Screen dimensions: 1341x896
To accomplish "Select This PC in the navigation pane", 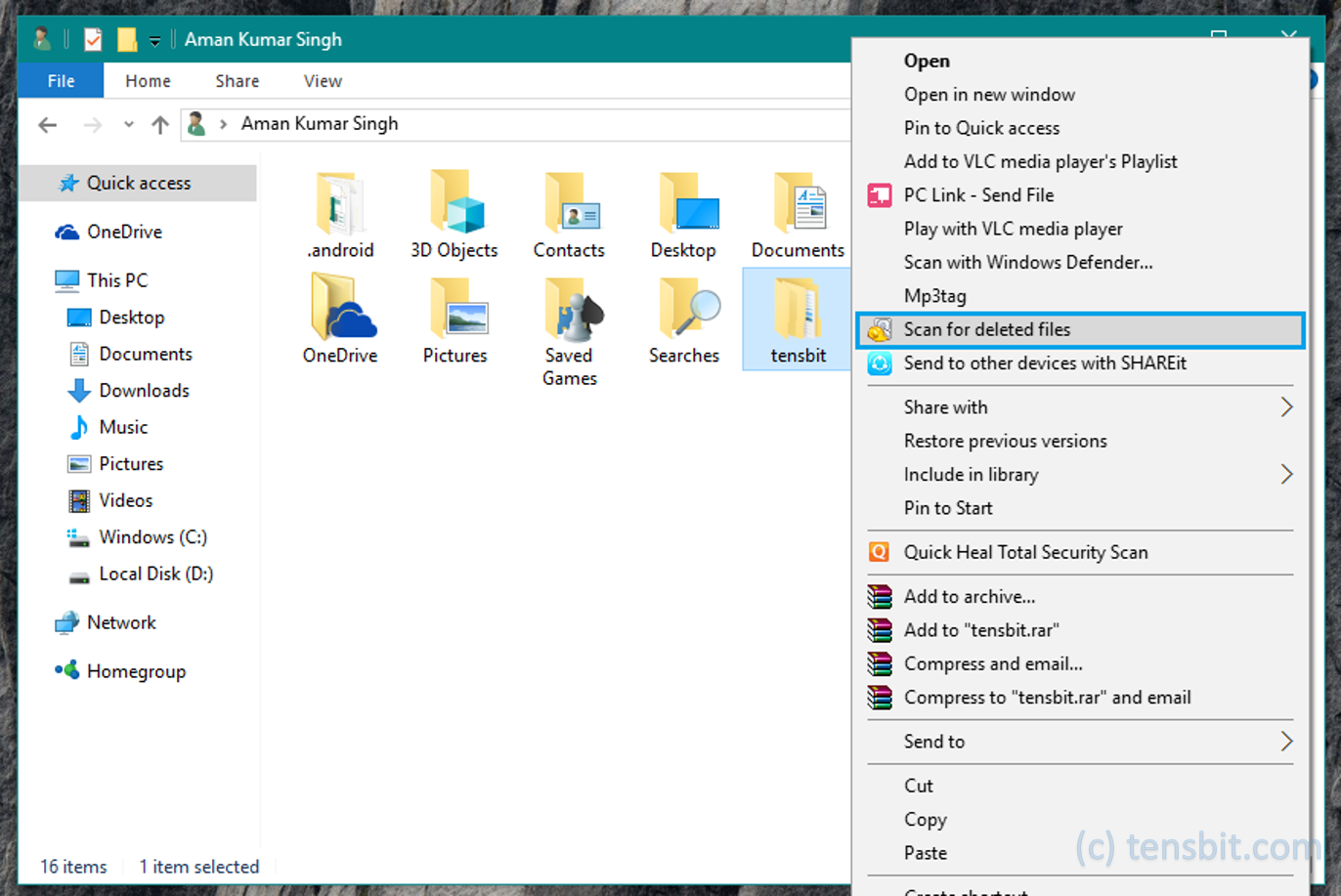I will tap(116, 280).
